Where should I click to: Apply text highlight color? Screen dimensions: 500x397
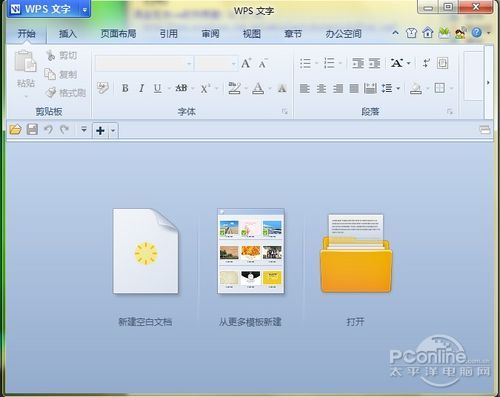(234, 88)
